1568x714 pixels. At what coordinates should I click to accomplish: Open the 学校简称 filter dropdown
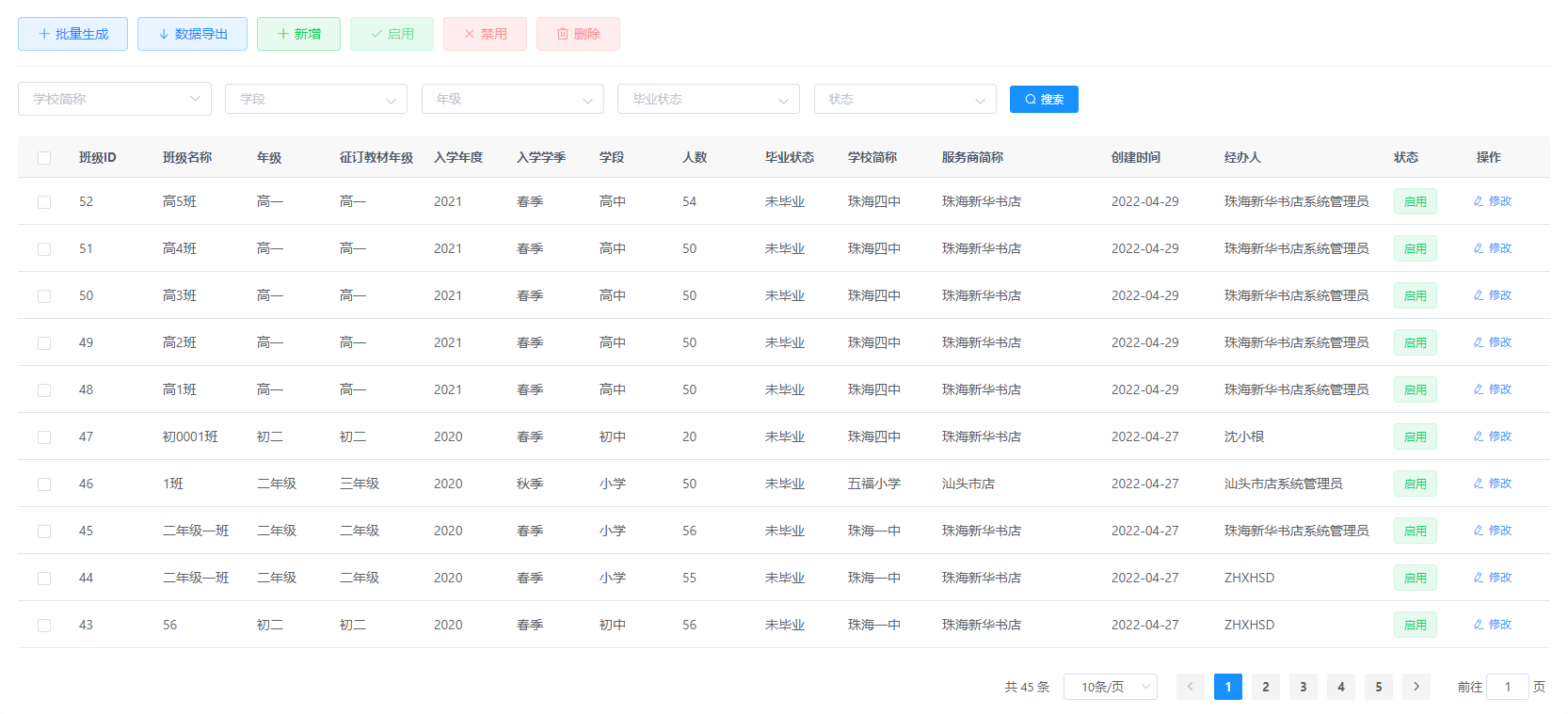click(x=115, y=99)
